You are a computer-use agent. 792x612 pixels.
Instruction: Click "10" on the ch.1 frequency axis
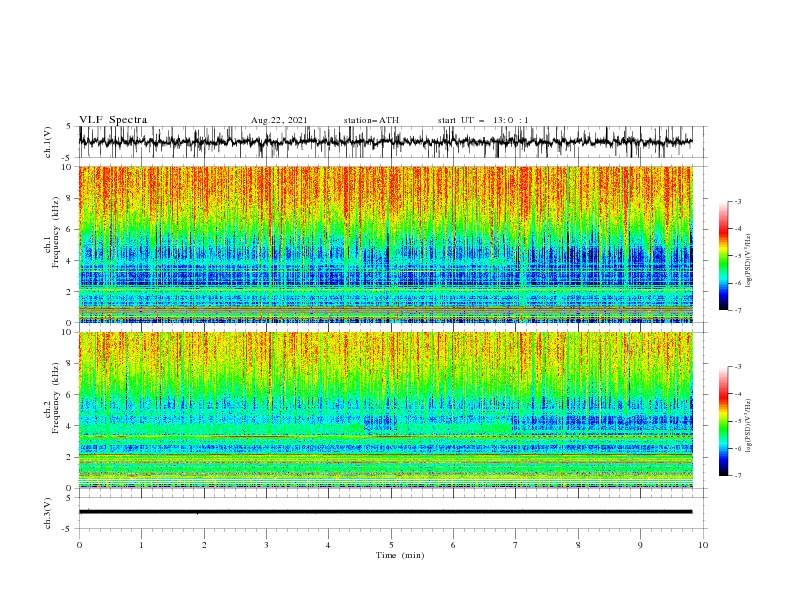pos(67,167)
